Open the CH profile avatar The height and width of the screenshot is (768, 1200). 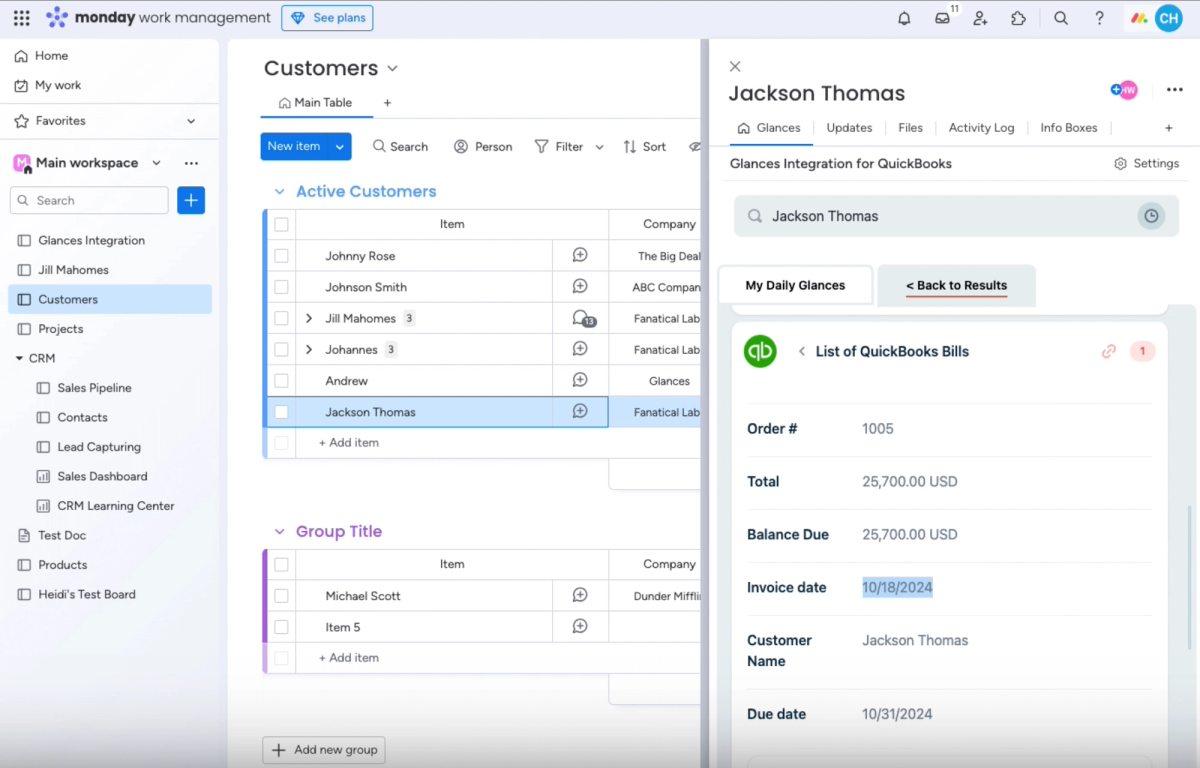1168,18
